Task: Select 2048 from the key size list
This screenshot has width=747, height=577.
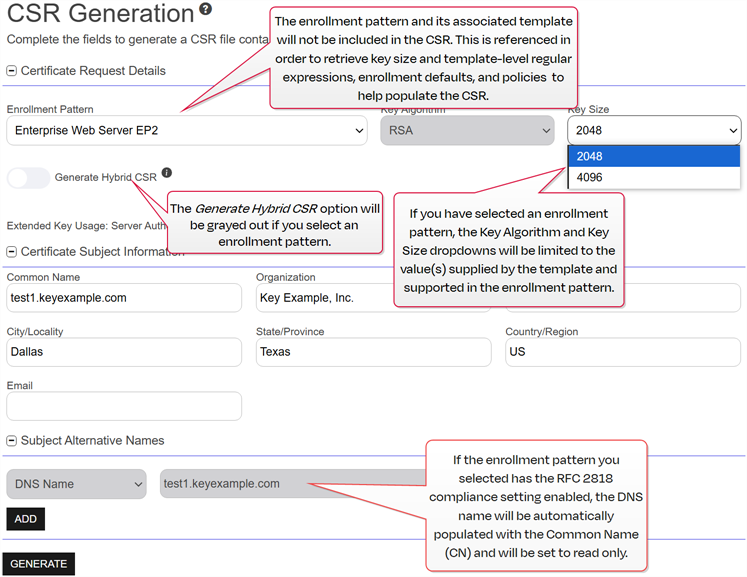Action: pyautogui.click(x=653, y=156)
